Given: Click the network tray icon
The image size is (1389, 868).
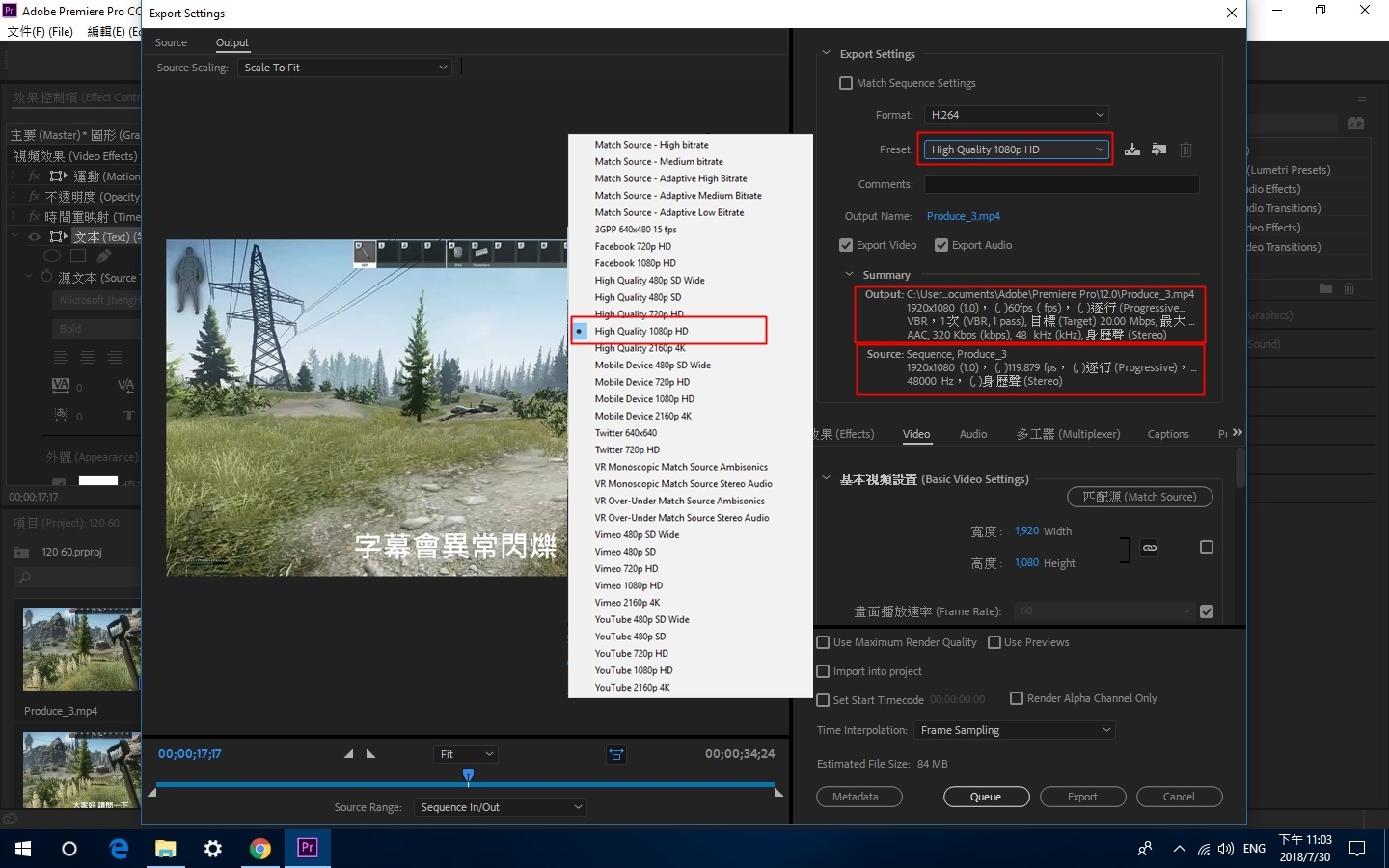Looking at the screenshot, I should tap(1204, 849).
